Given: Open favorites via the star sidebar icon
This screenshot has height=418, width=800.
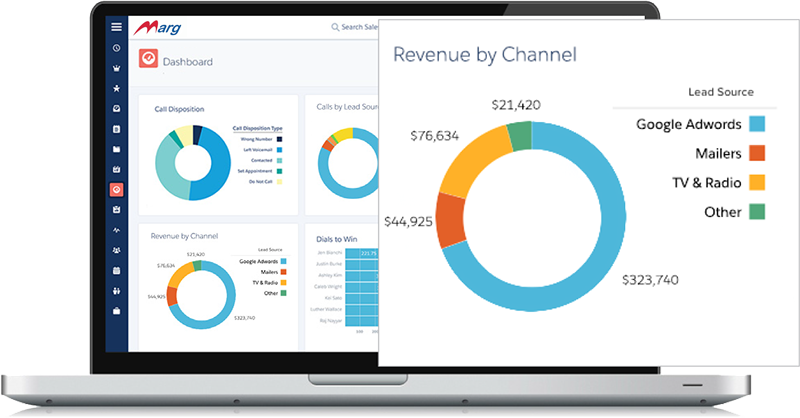Looking at the screenshot, I should point(117,88).
